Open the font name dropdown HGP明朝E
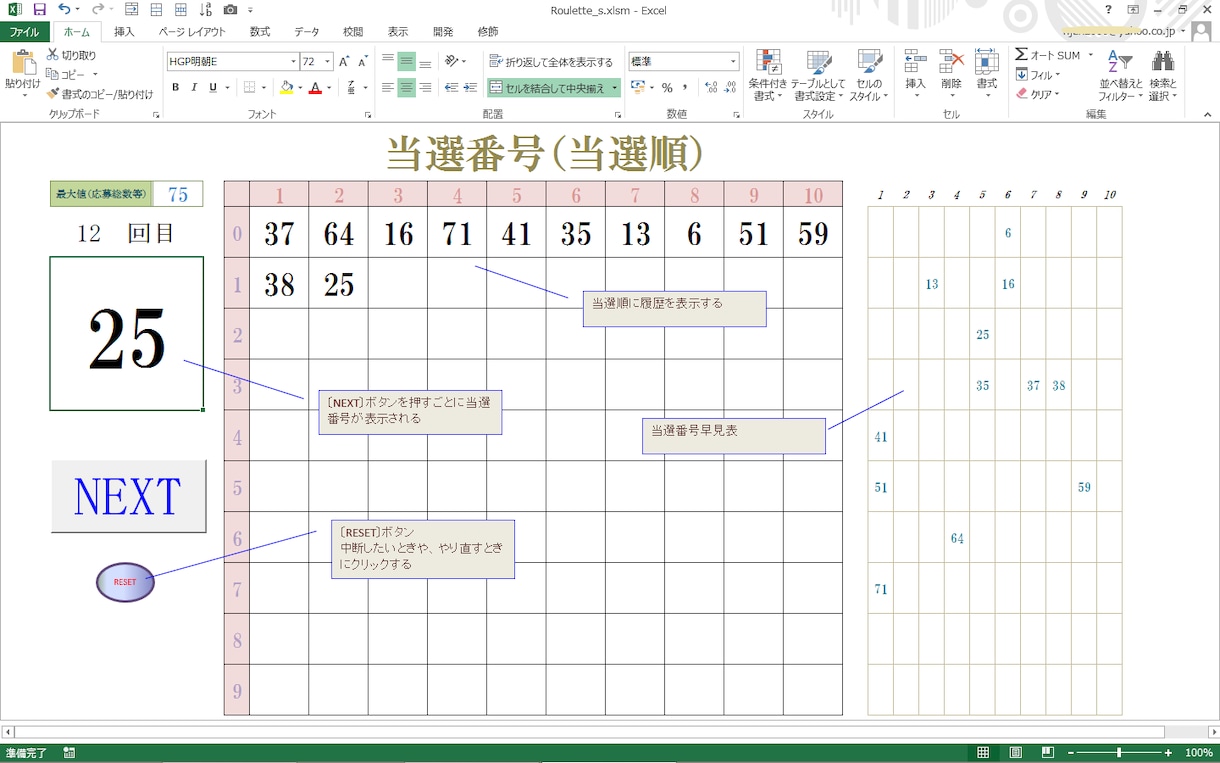The width and height of the screenshot is (1220, 763). point(294,62)
